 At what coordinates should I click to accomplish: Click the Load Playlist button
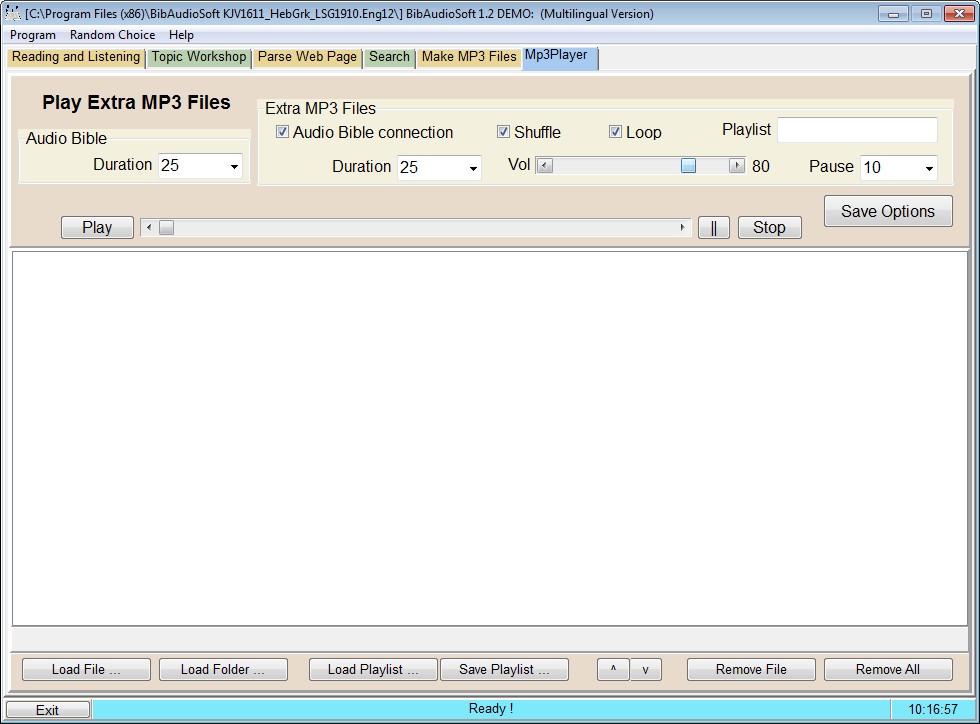[x=373, y=670]
